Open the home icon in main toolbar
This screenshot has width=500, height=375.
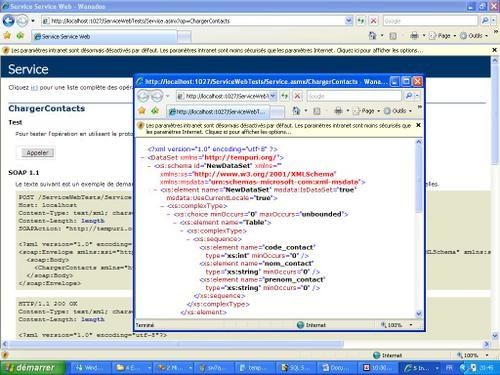372,36
